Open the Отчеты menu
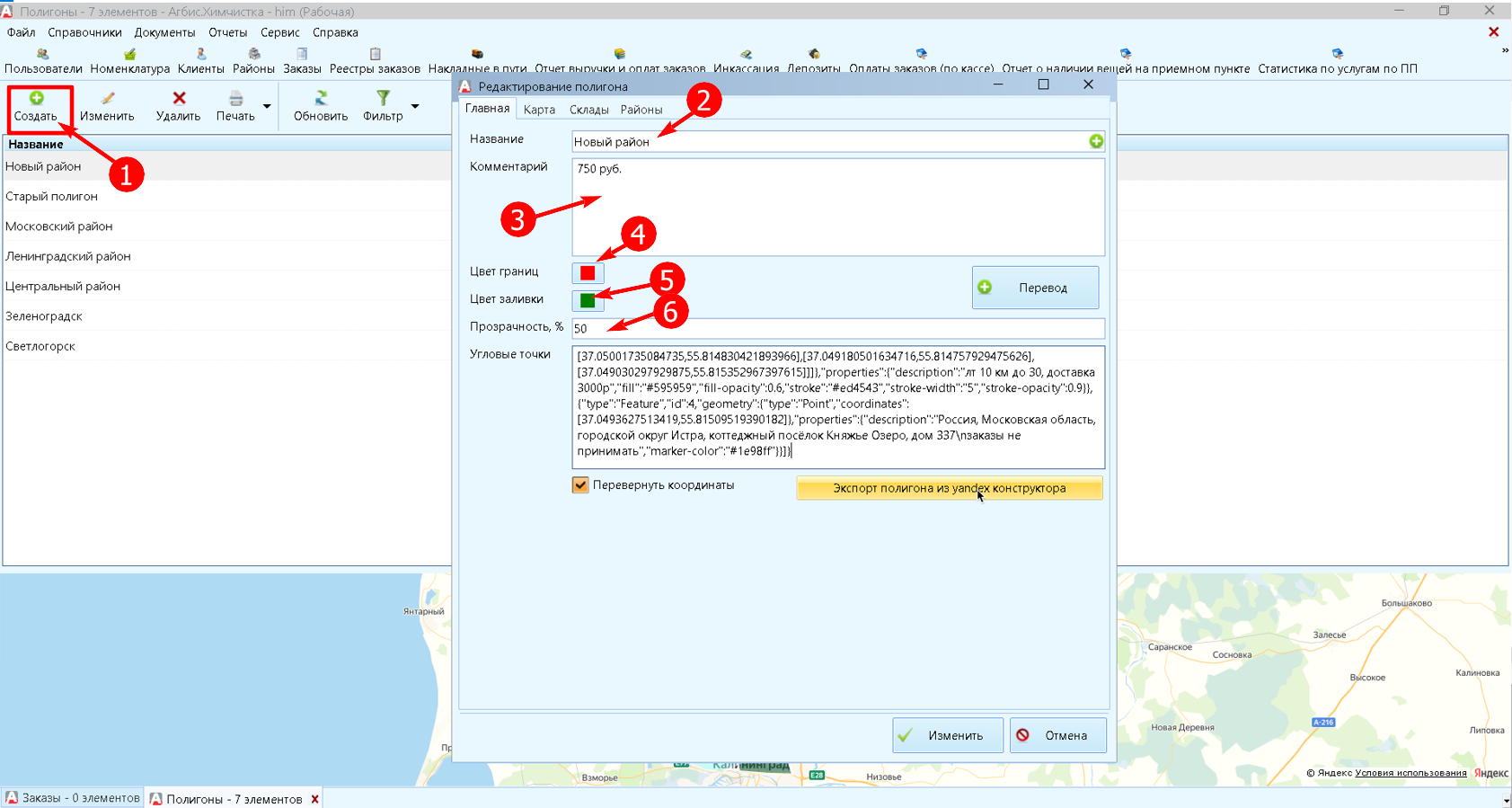This screenshot has width=1512, height=808. pyautogui.click(x=227, y=32)
